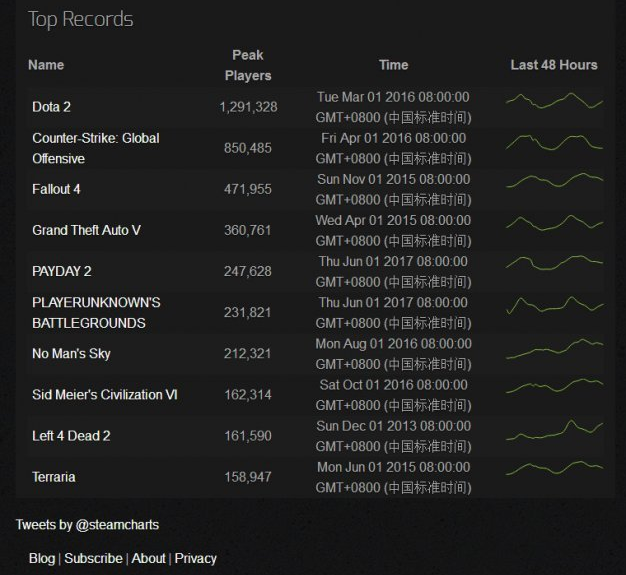The height and width of the screenshot is (575, 626).
Task: Select peak value 360,761
Action: [248, 230]
